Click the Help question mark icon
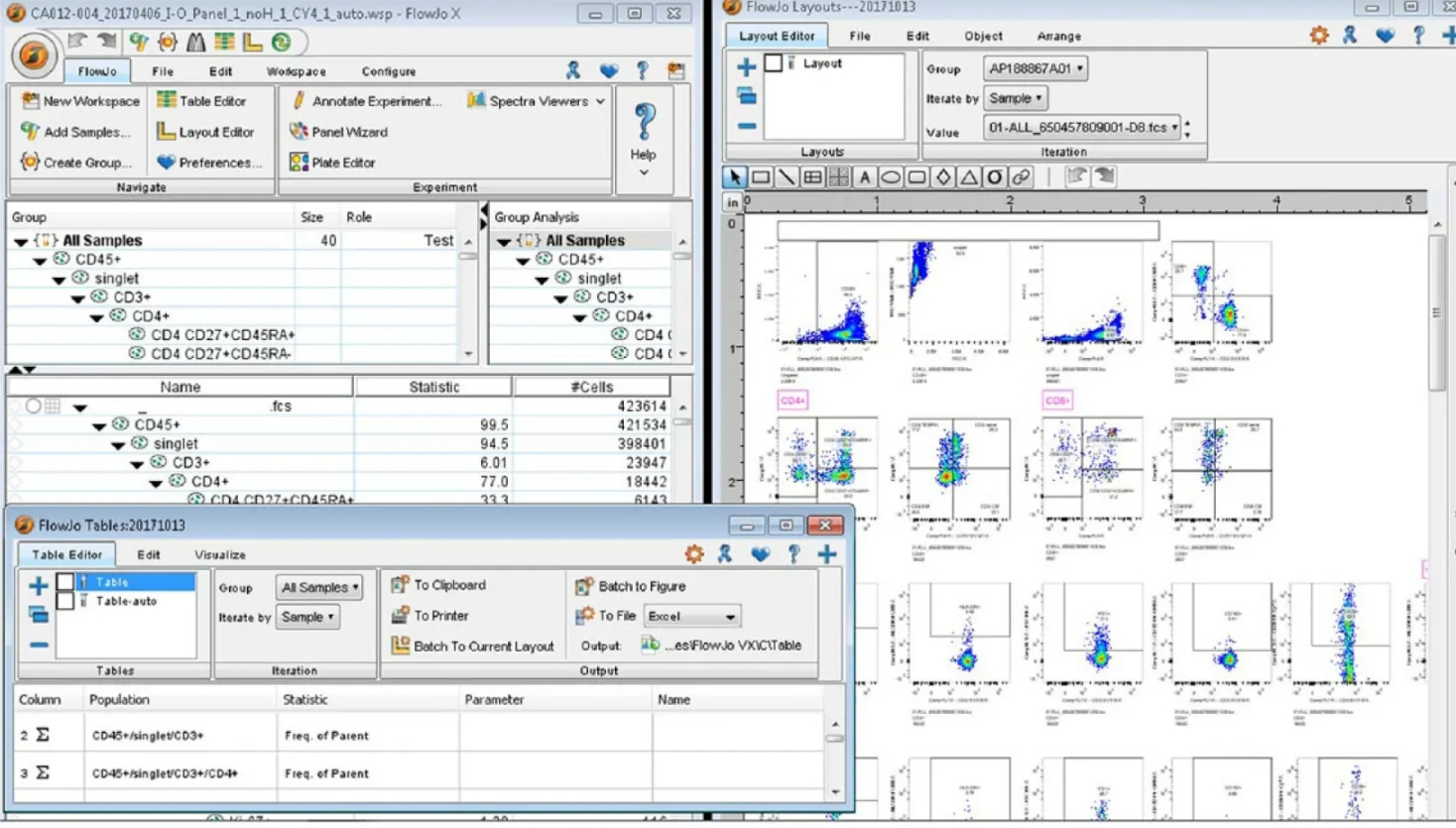Viewport: 1456px width, 828px height. click(x=644, y=123)
